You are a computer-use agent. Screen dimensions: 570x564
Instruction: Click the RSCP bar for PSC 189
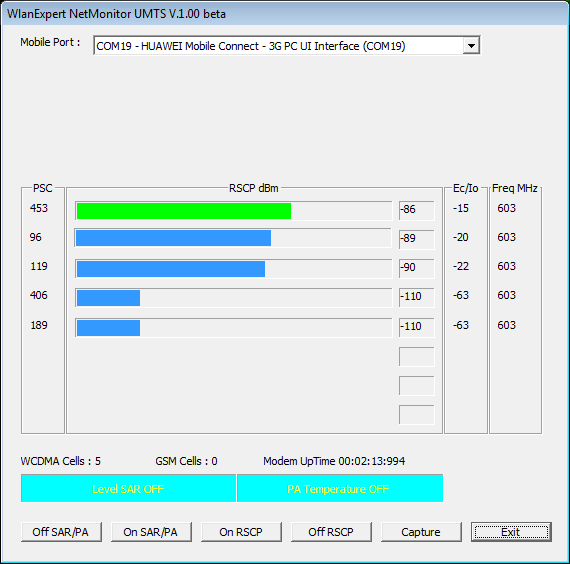click(x=108, y=328)
